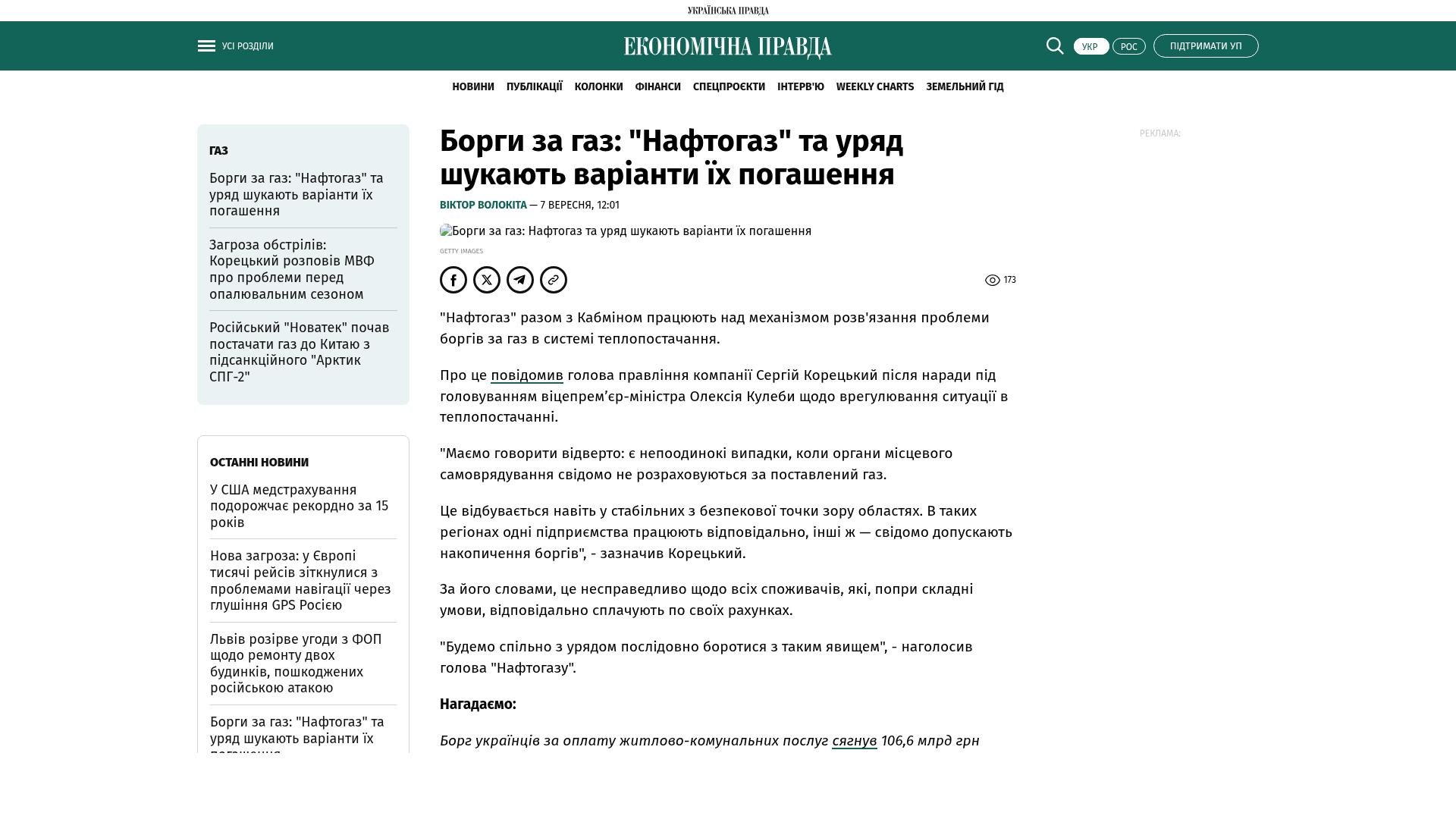The height and width of the screenshot is (819, 1456).
Task: Follow the повідомив hyperlink
Action: pyautogui.click(x=526, y=375)
